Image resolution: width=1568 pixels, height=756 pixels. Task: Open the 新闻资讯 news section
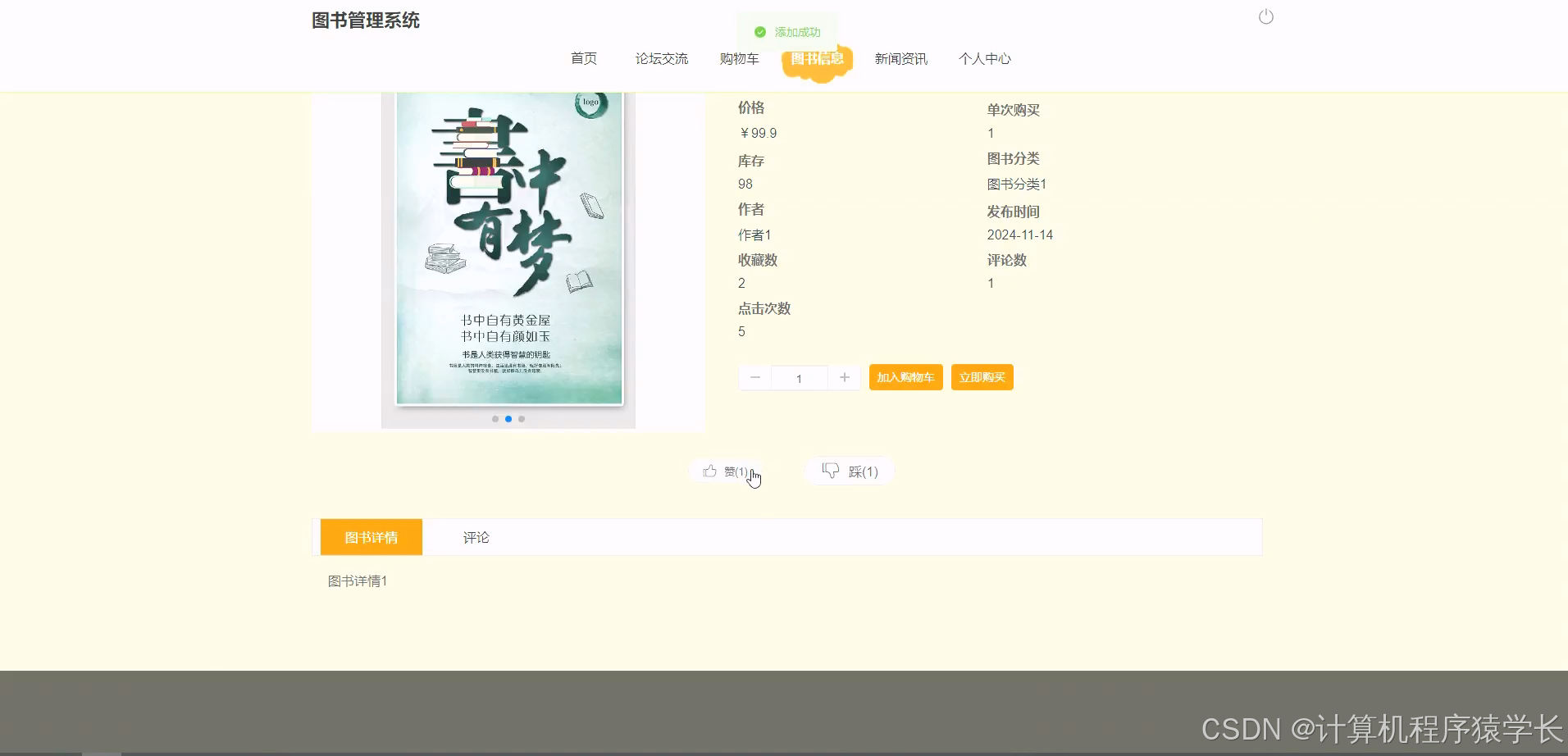[x=900, y=58]
